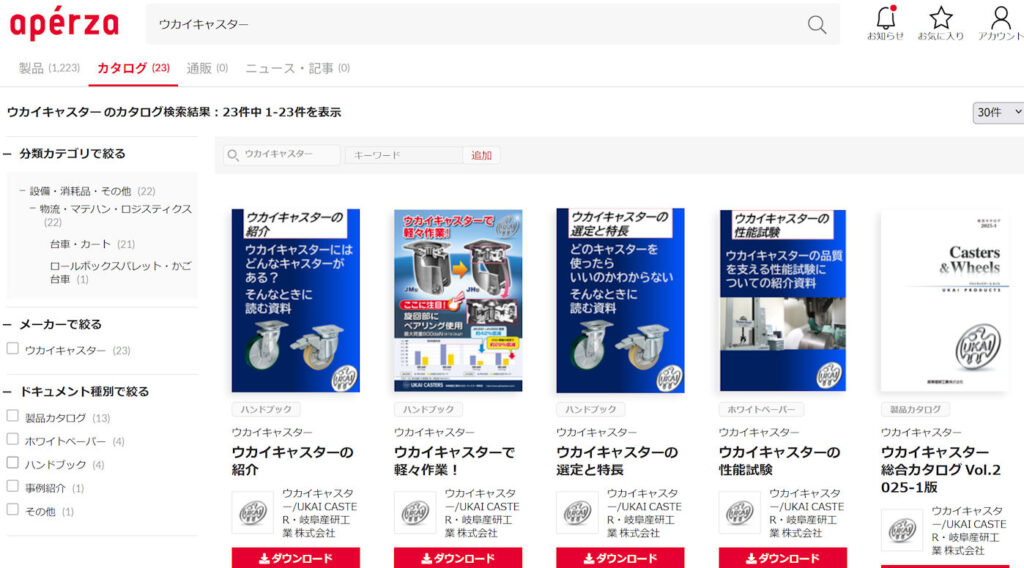Click the 追加 keyword add button
1024x568 pixels.
481,155
